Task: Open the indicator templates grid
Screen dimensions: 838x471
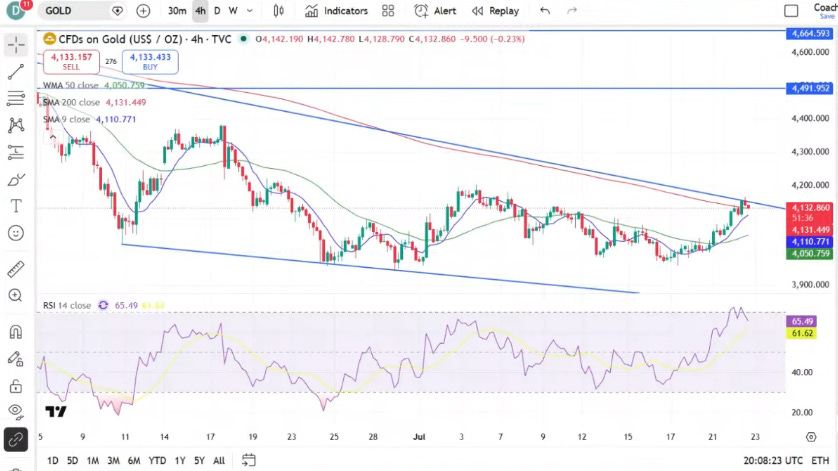Action: [x=388, y=11]
